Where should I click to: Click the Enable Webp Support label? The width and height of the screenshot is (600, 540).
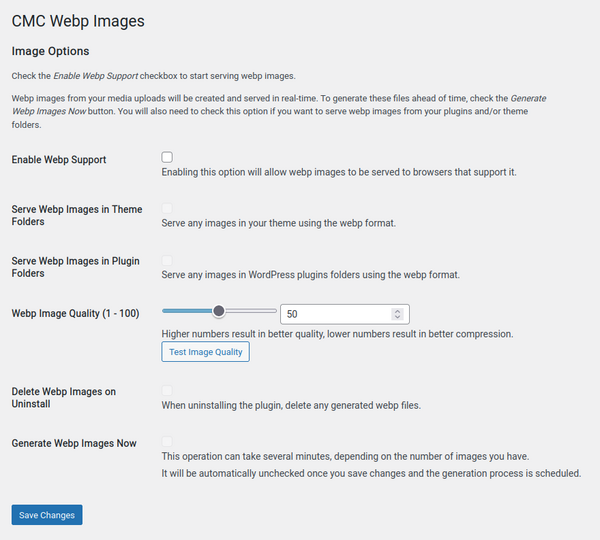[x=59, y=160]
